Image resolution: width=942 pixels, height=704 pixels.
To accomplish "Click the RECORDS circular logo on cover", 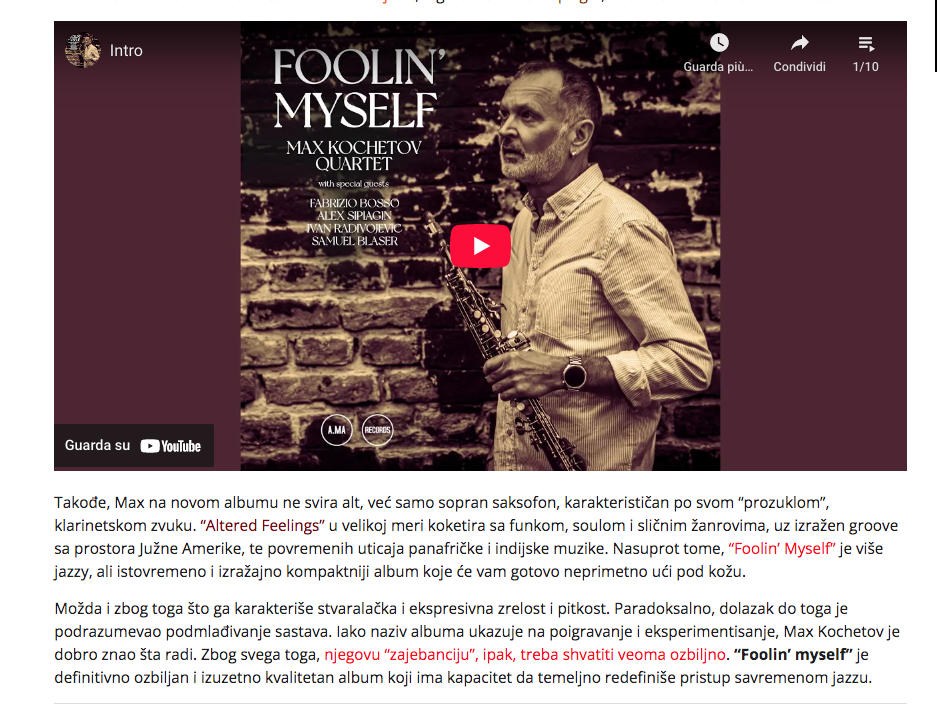I will [x=377, y=430].
